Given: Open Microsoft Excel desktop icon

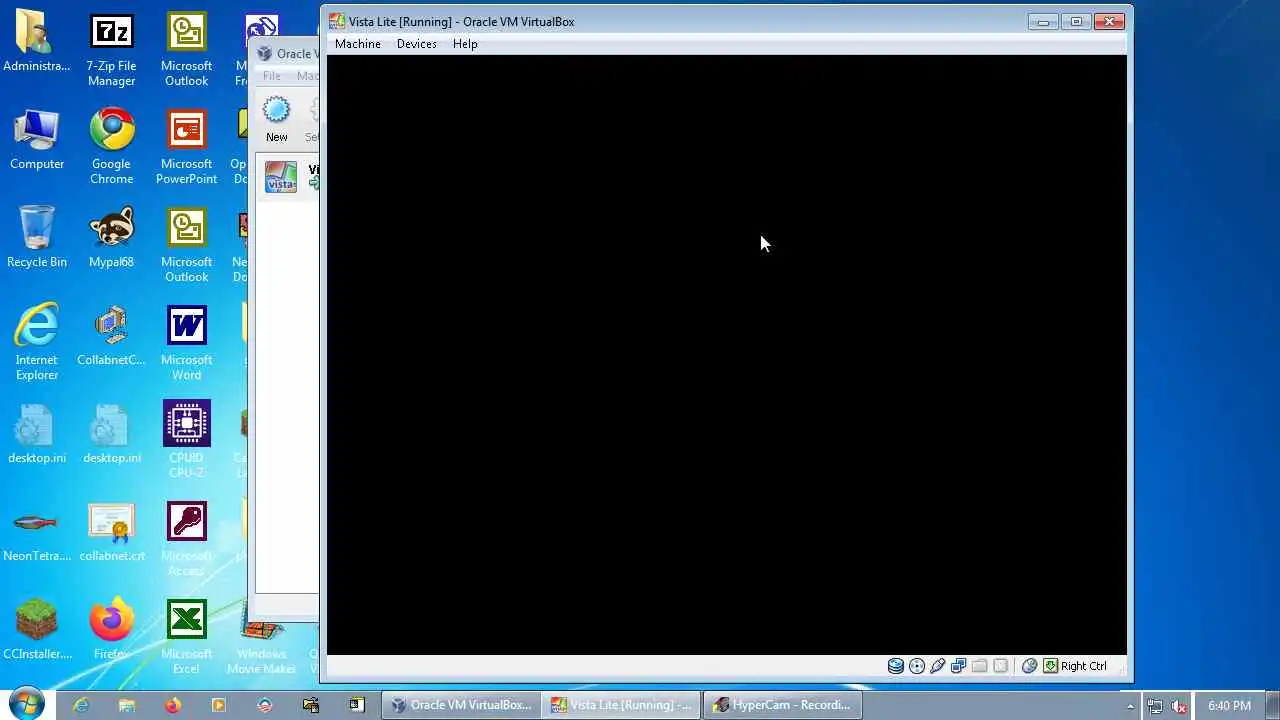Looking at the screenshot, I should [186, 636].
